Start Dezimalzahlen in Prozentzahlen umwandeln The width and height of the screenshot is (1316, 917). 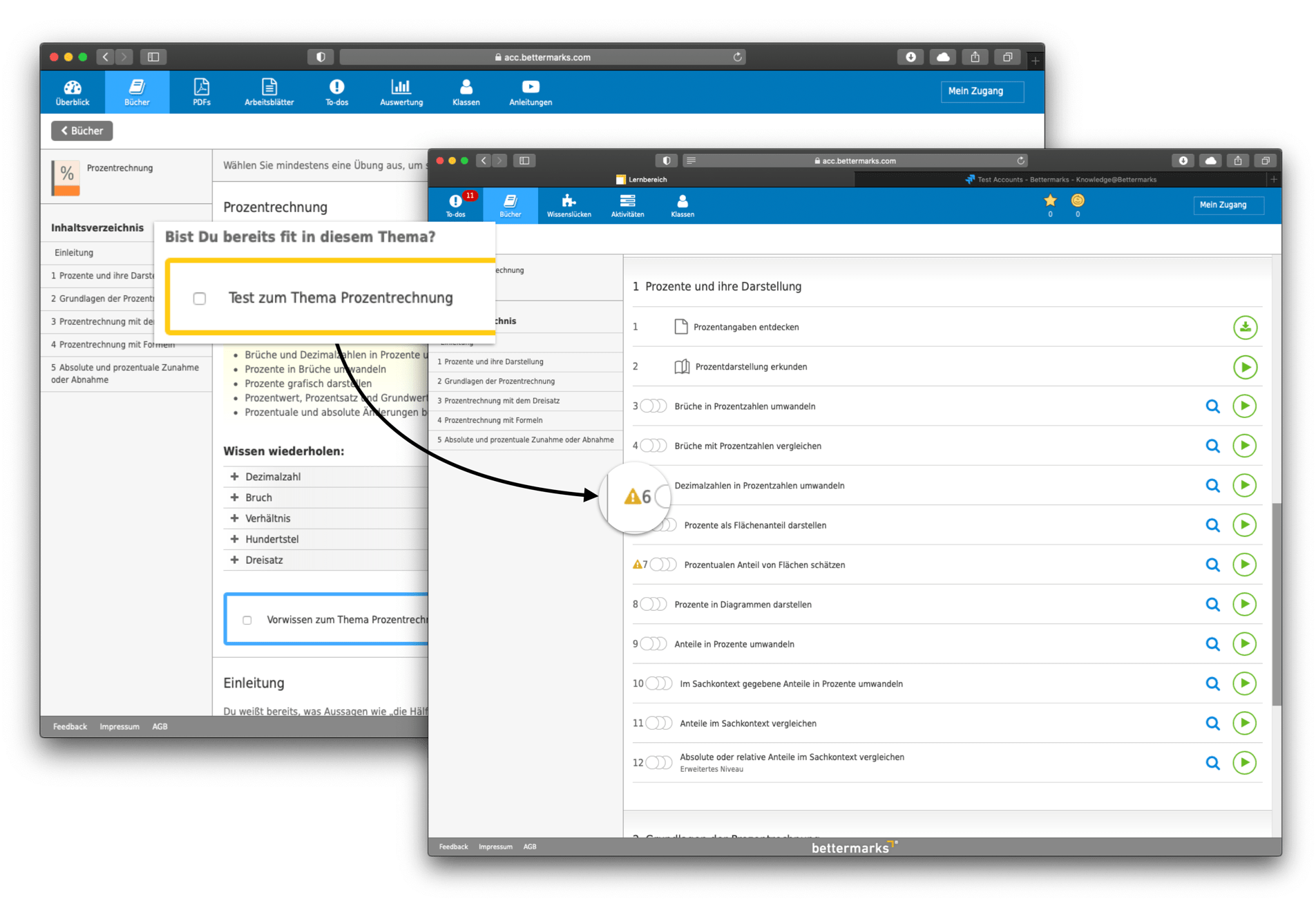pyautogui.click(x=1244, y=485)
